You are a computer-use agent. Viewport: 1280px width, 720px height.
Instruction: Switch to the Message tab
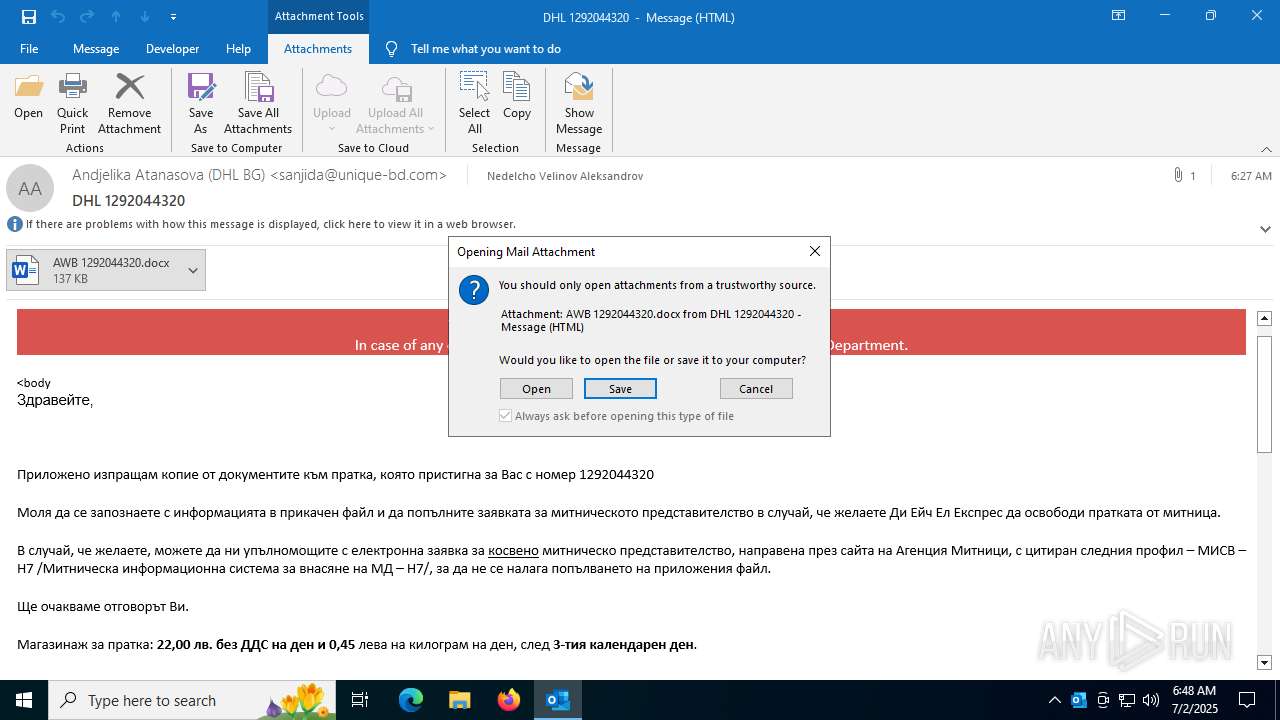[96, 49]
